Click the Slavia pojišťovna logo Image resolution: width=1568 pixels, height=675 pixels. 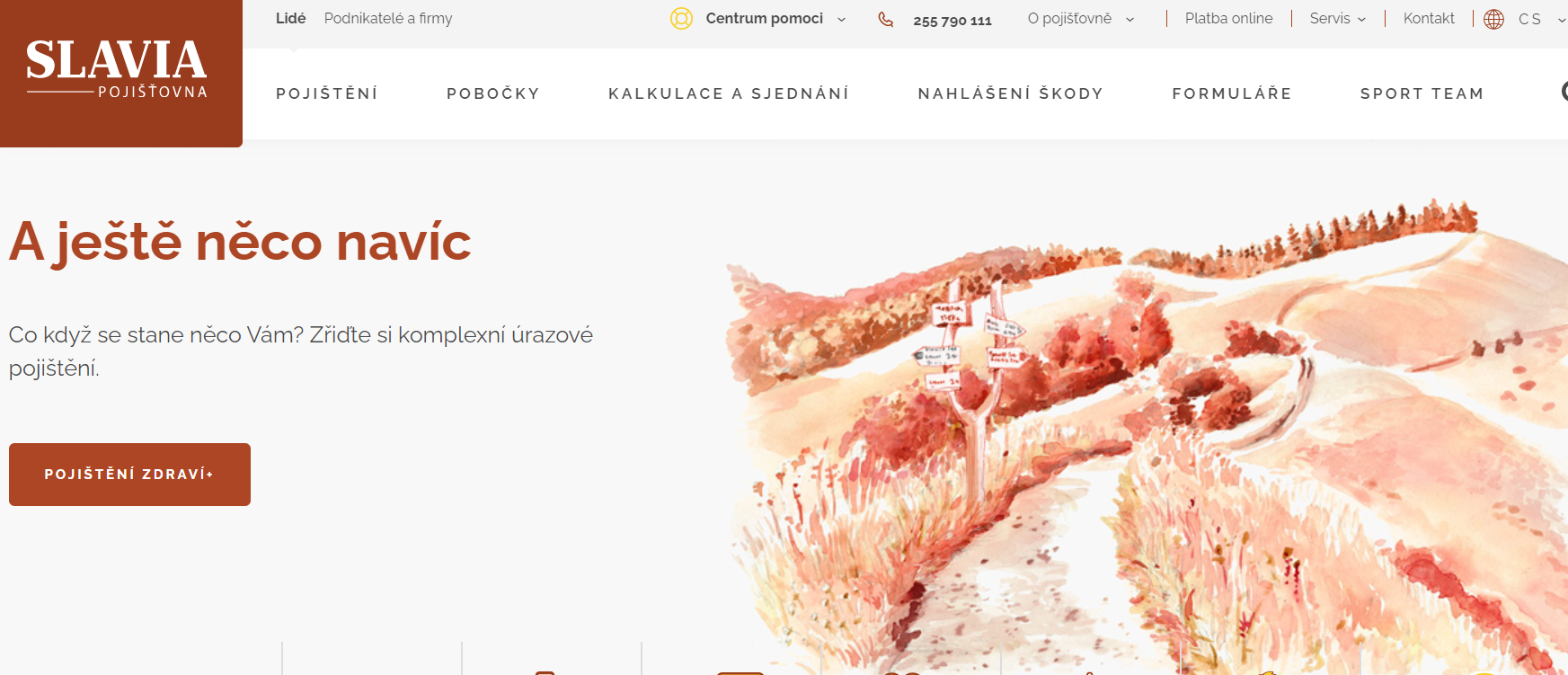click(x=117, y=69)
